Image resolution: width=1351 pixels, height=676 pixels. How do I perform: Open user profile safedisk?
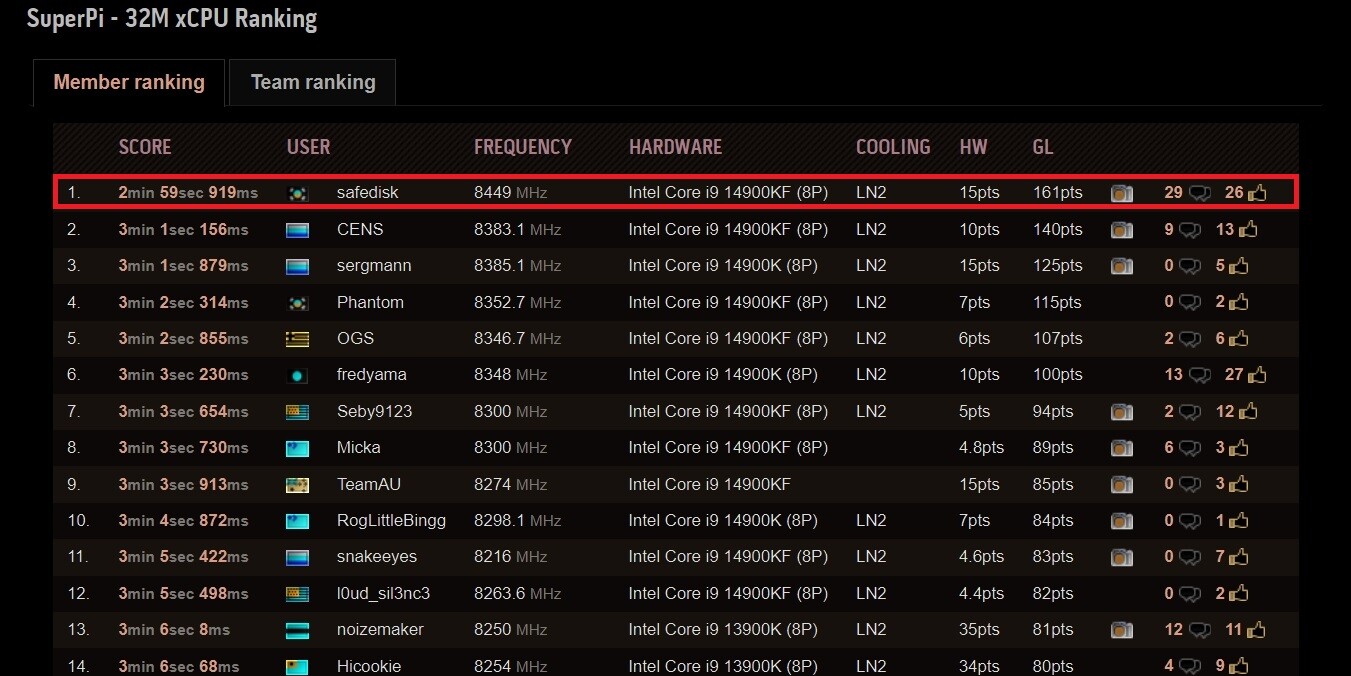tap(368, 193)
